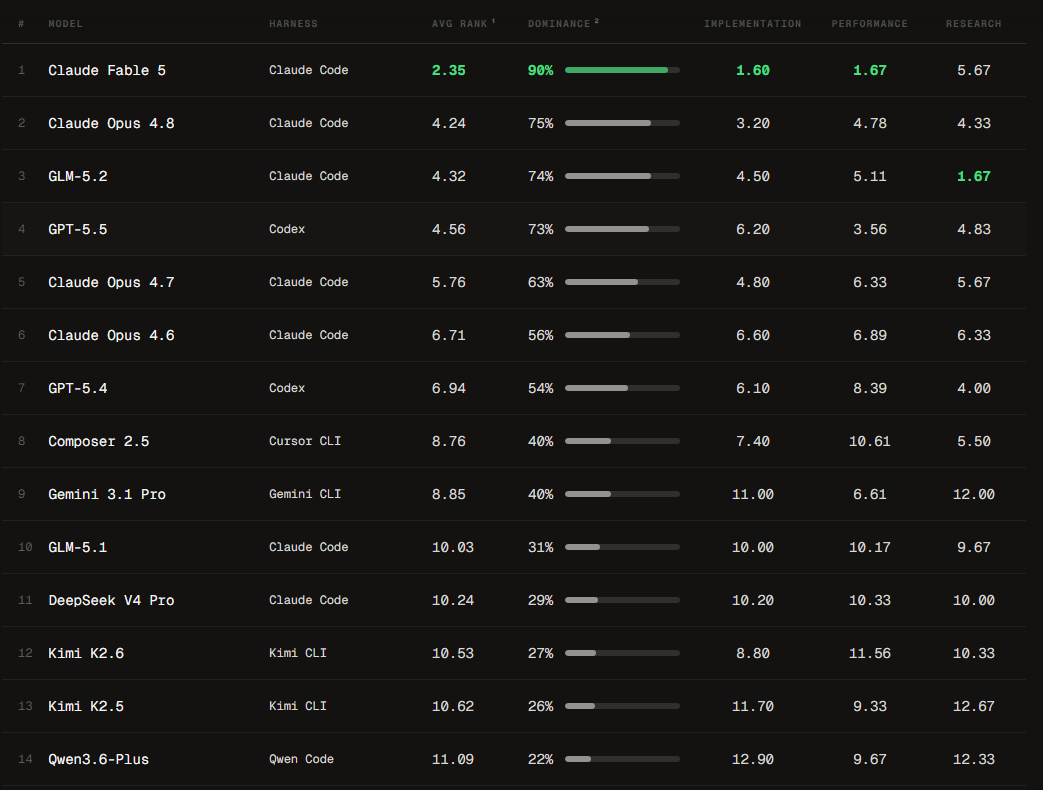Click the green 1.67 research score for GLM-5.2
The width and height of the screenshot is (1043, 790).
[x=974, y=176]
